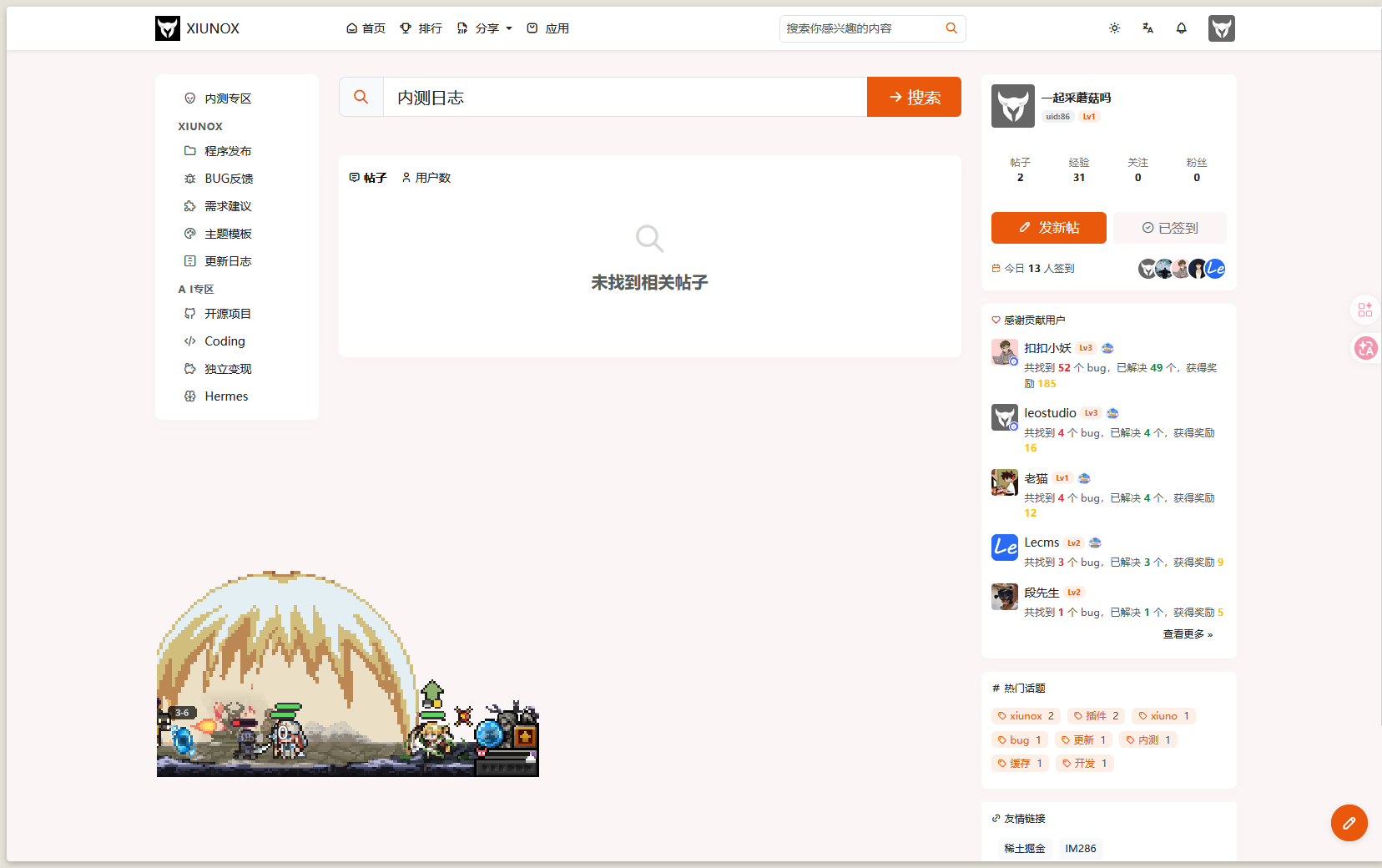The image size is (1382, 868).
Task: Click the header search magnifier icon
Action: [x=951, y=28]
